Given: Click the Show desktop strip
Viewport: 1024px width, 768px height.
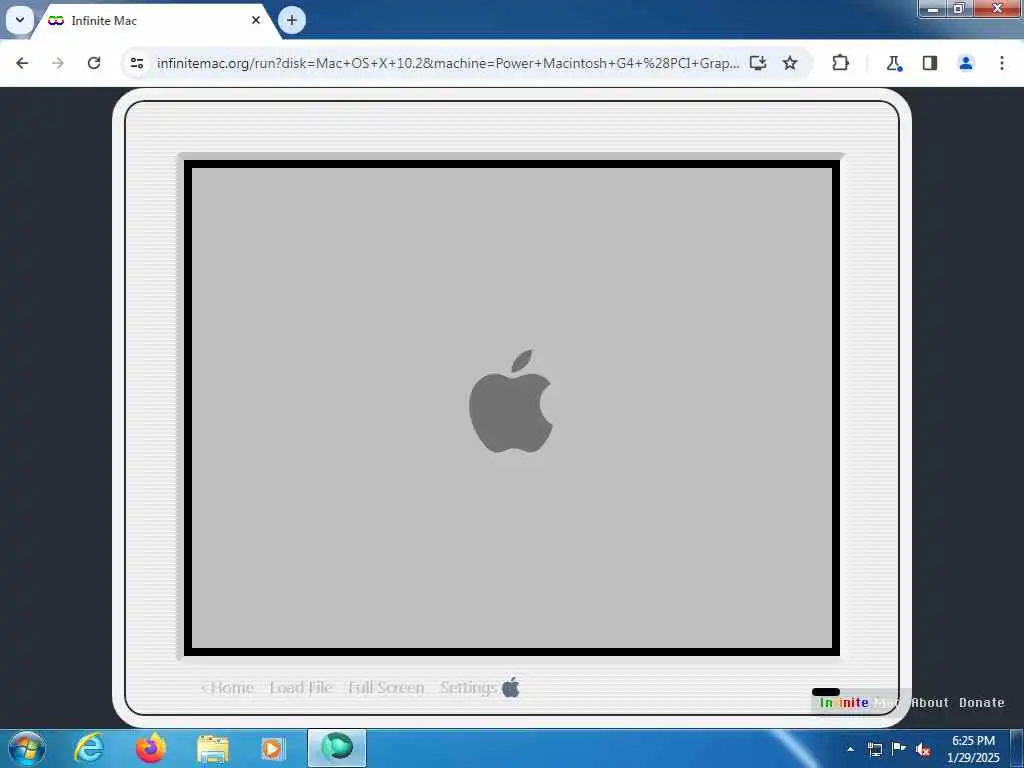Looking at the screenshot, I should pyautogui.click(x=1017, y=748).
